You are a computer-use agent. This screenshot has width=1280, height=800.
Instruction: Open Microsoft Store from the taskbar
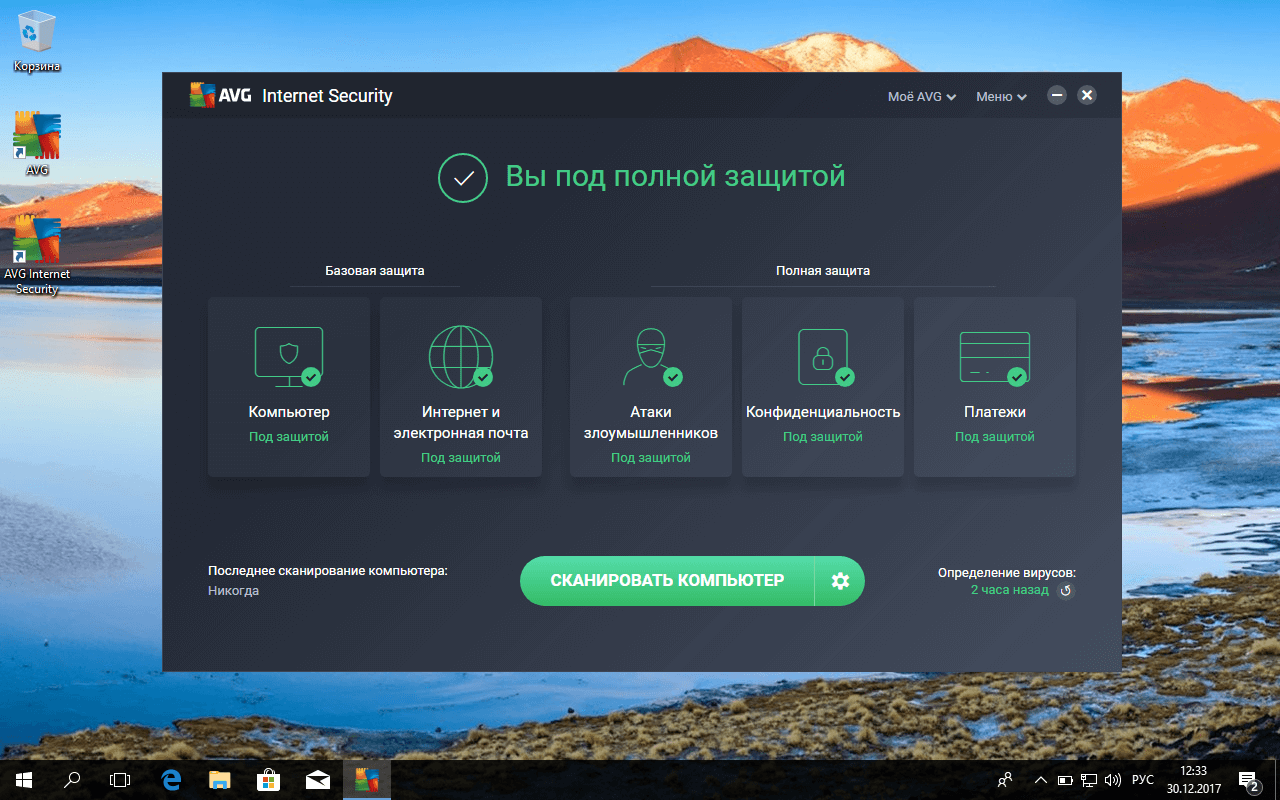click(268, 780)
